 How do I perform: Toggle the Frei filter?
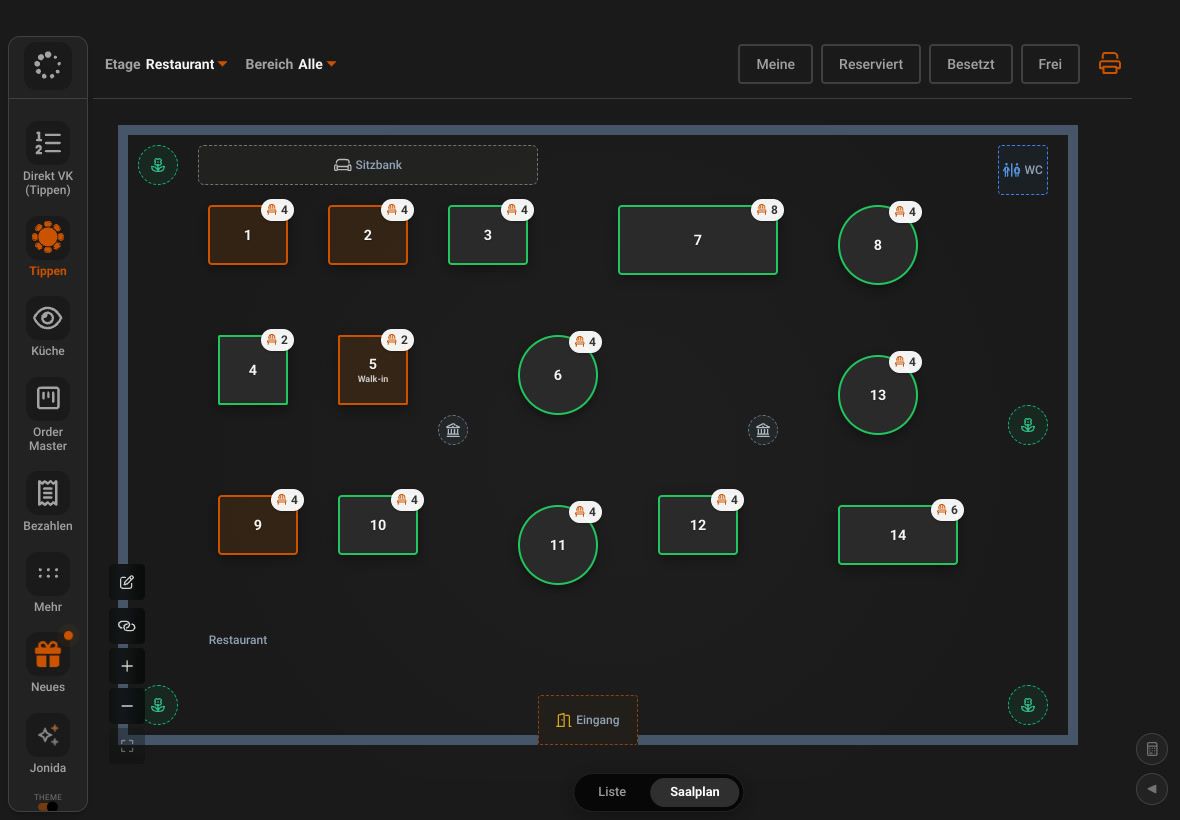click(1050, 64)
